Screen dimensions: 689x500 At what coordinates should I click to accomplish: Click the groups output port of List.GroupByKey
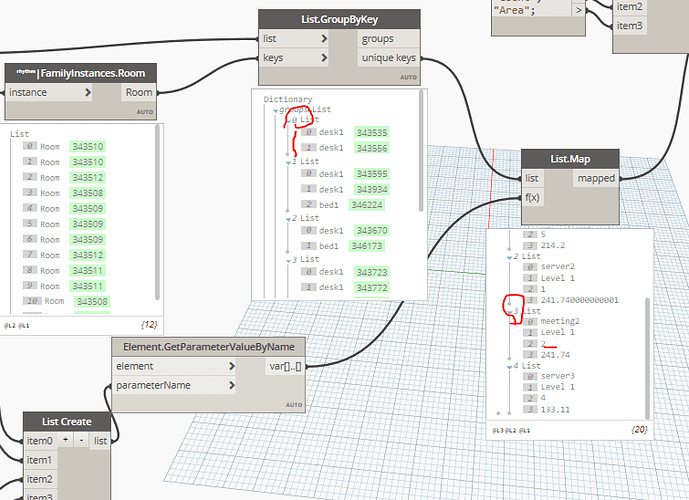tap(388, 39)
